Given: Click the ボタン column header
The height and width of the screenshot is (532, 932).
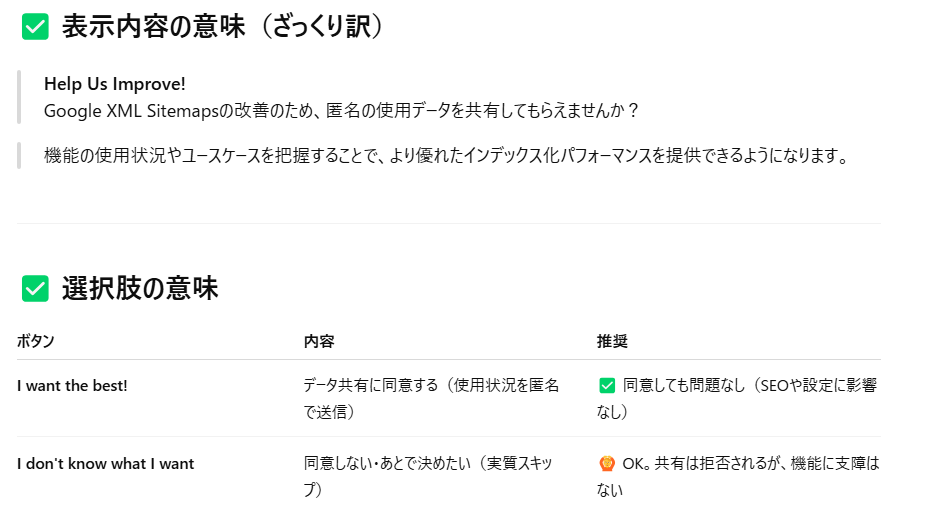Looking at the screenshot, I should pyautogui.click(x=36, y=341).
